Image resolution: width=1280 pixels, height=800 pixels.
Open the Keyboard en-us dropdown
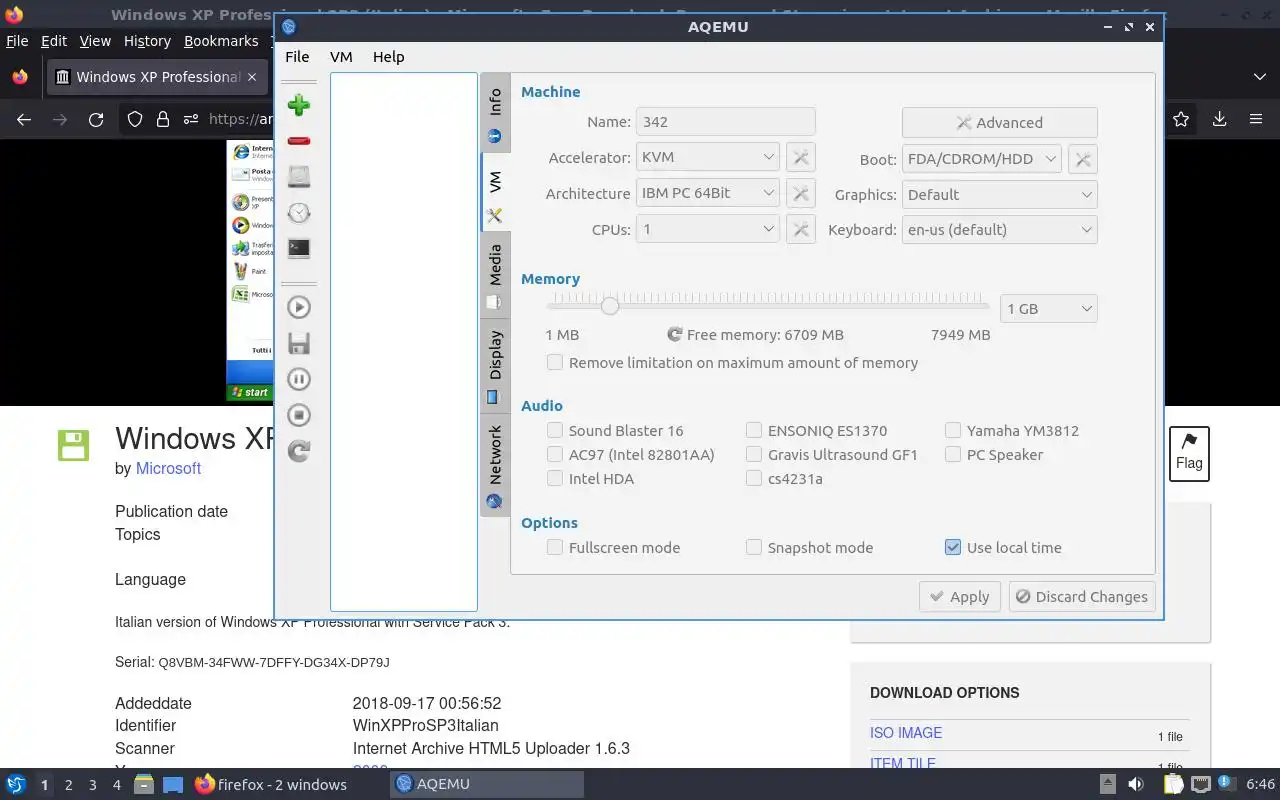tap(999, 230)
